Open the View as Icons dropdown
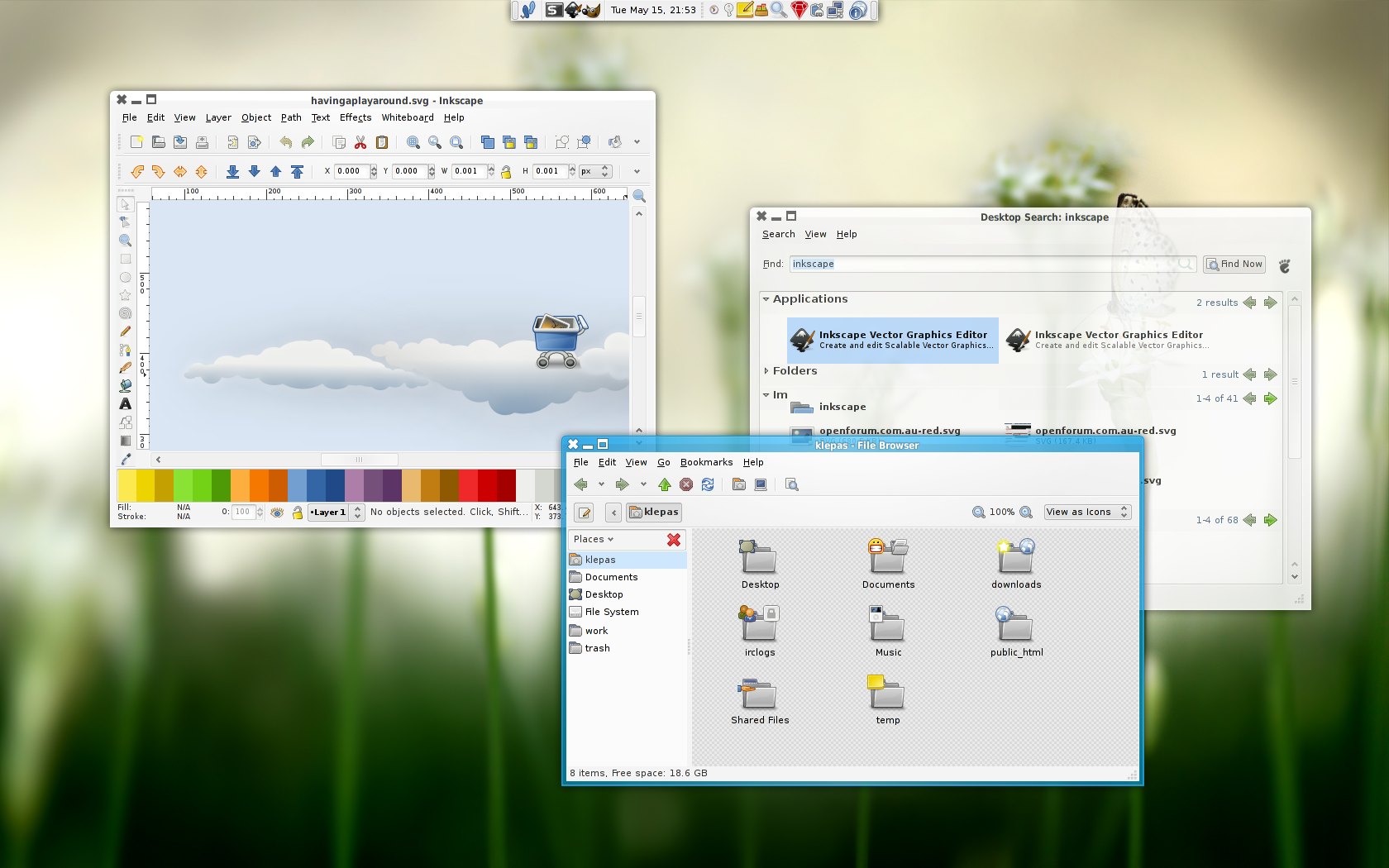1389x868 pixels. point(1087,512)
